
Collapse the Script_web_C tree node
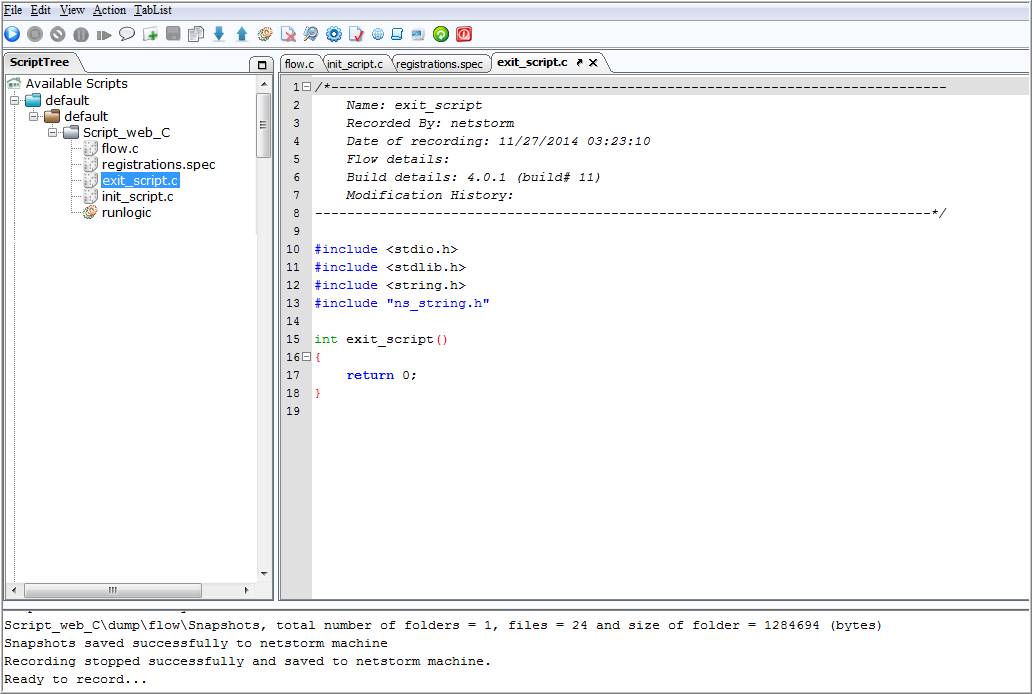tap(53, 132)
